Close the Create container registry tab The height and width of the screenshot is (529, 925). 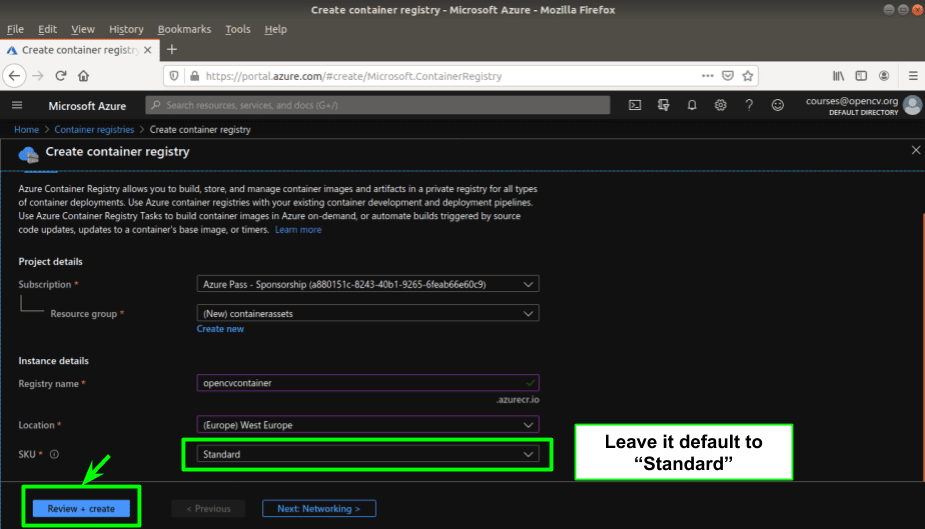point(147,50)
